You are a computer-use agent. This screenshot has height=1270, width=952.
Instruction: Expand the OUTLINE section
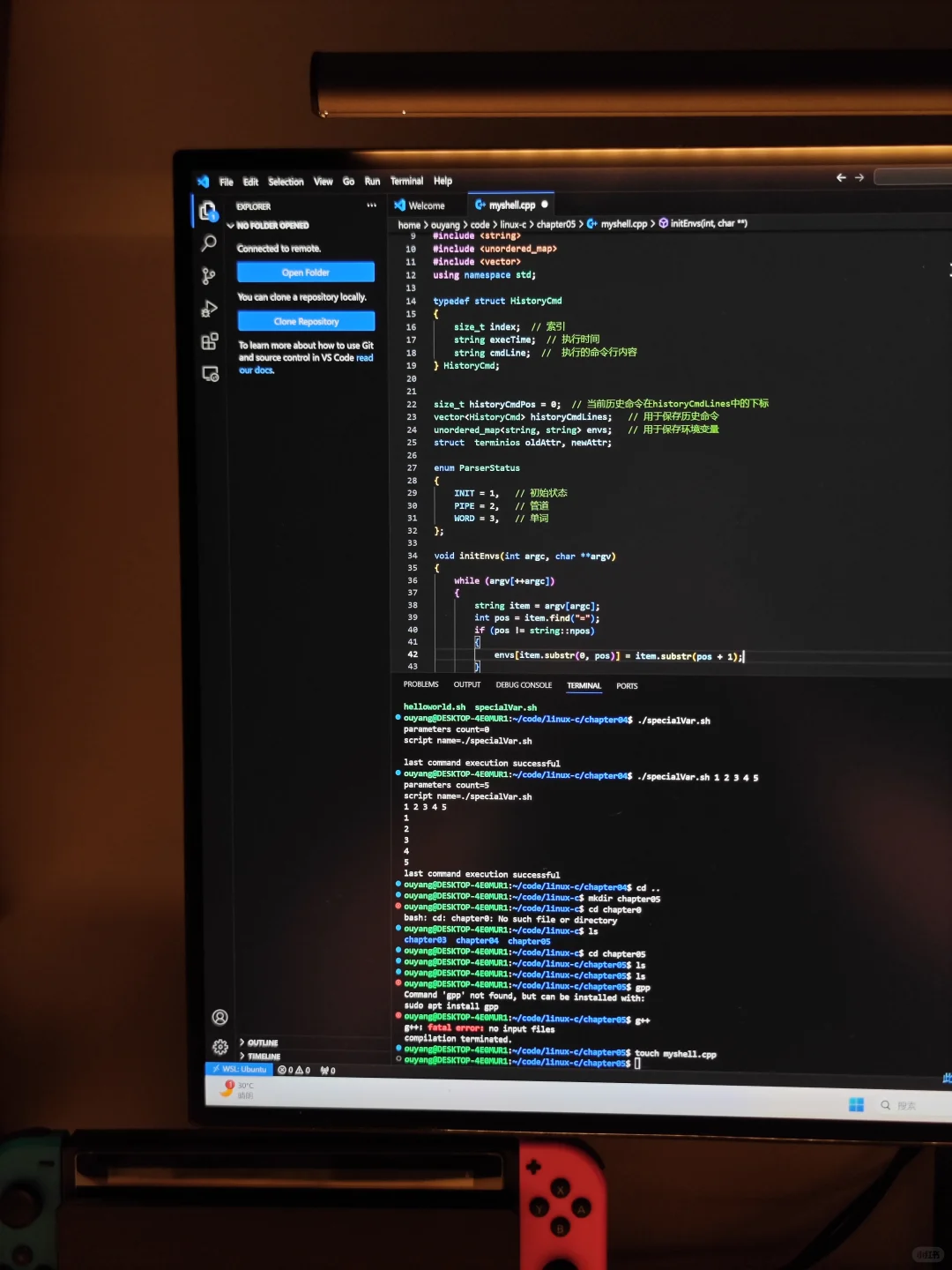[x=261, y=1042]
